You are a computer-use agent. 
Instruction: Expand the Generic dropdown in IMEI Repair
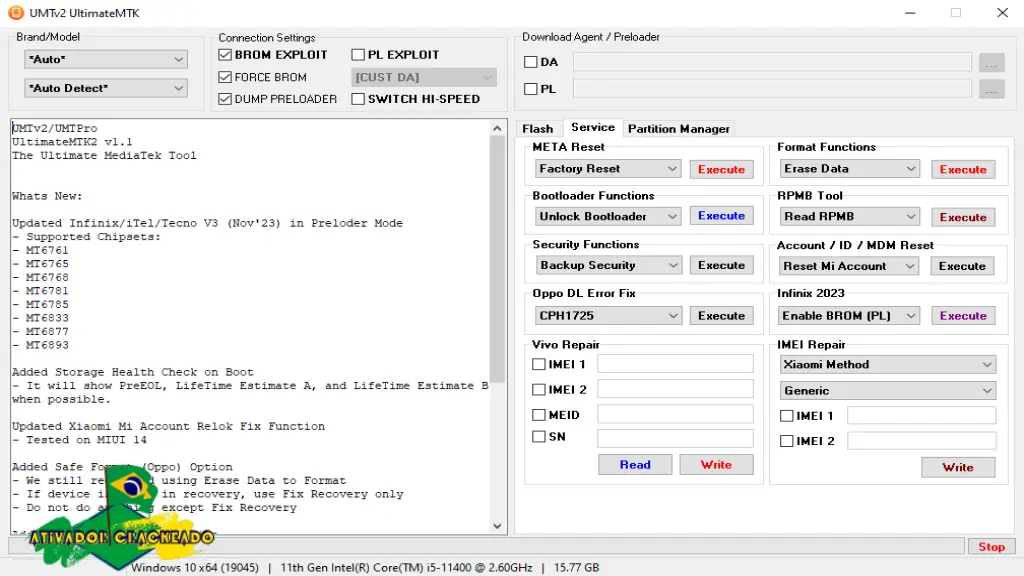(x=888, y=391)
